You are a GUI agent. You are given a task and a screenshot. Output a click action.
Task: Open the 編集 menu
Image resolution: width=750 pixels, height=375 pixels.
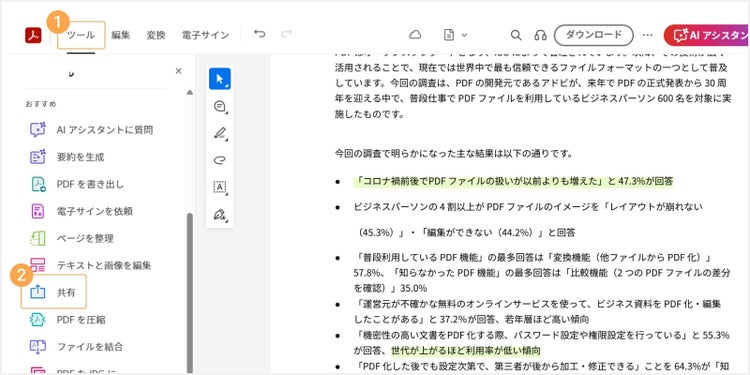120,35
